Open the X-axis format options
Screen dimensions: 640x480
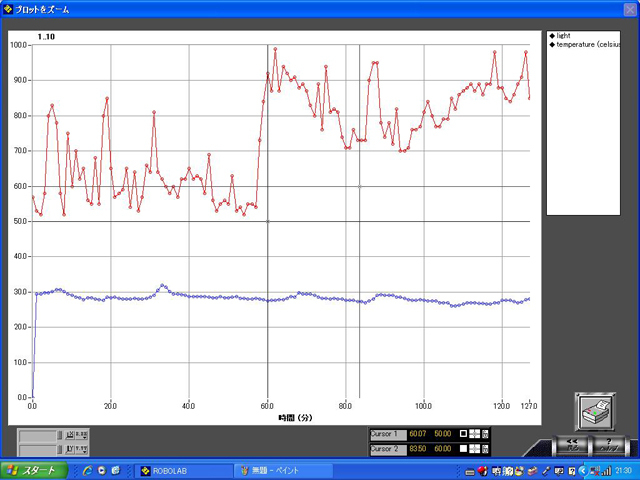(82, 435)
